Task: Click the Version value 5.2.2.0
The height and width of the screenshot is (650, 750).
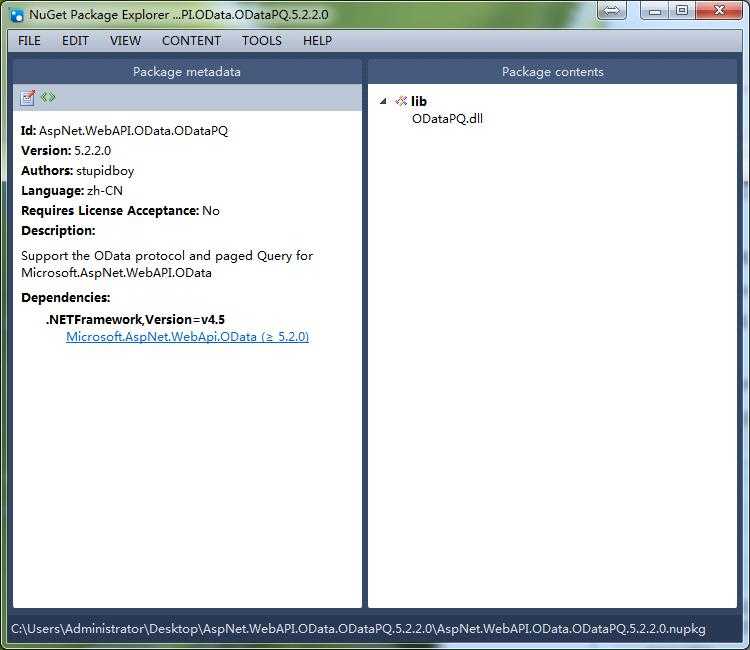Action: click(92, 151)
